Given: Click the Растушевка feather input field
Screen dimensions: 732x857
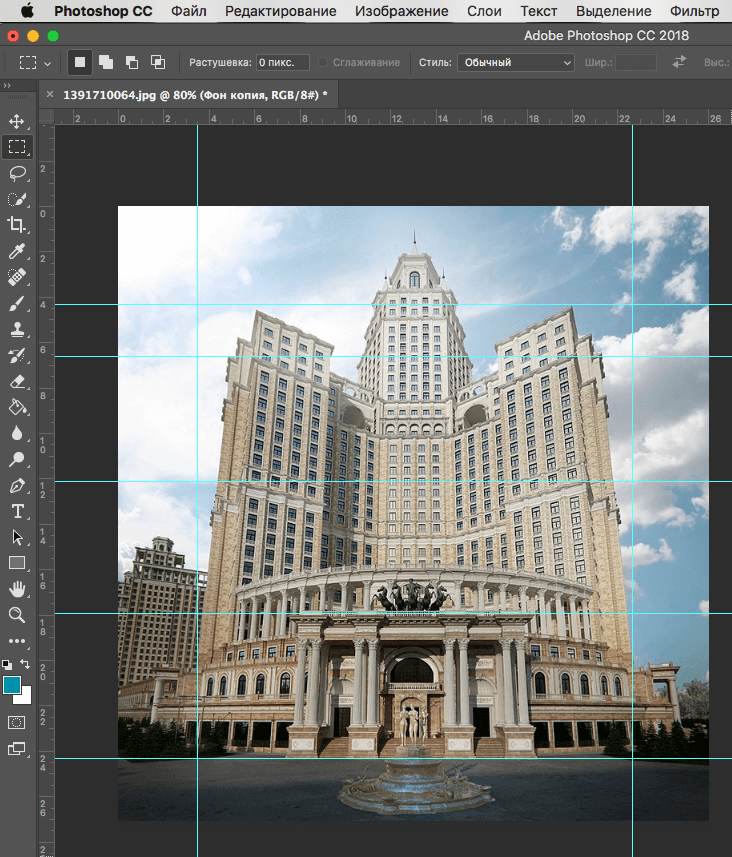Looking at the screenshot, I should [282, 62].
